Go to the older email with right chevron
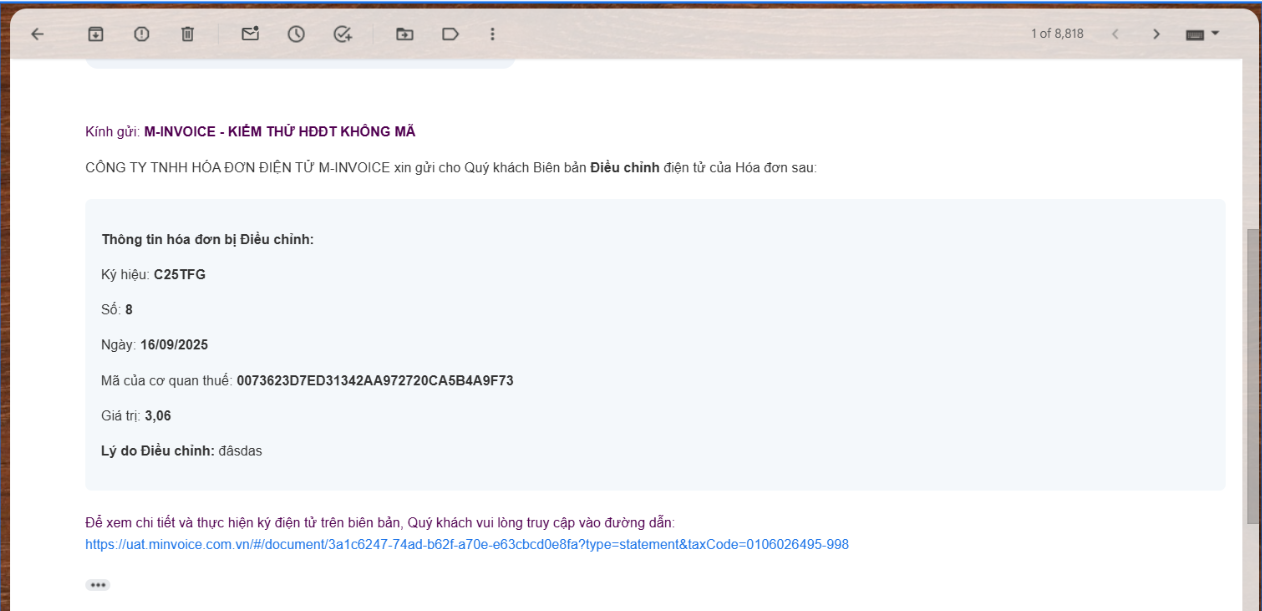The height and width of the screenshot is (611, 1262). 1156,34
